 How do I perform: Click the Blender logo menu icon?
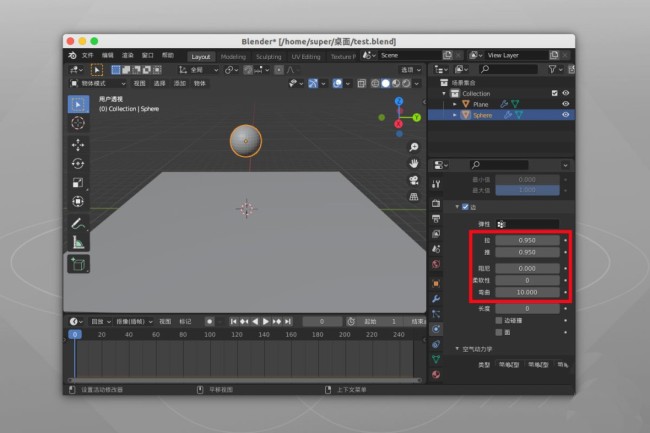coord(72,55)
